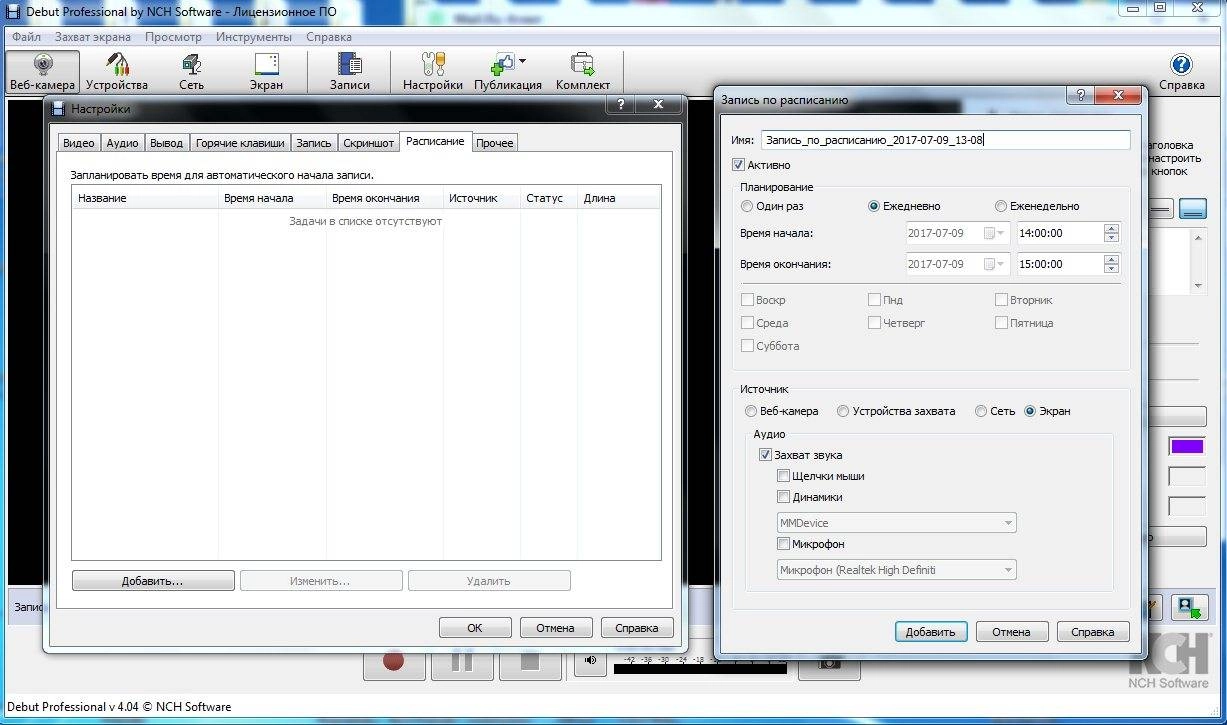1227x725 pixels.
Task: Decrease the start time spinner
Action: tap(1111, 238)
